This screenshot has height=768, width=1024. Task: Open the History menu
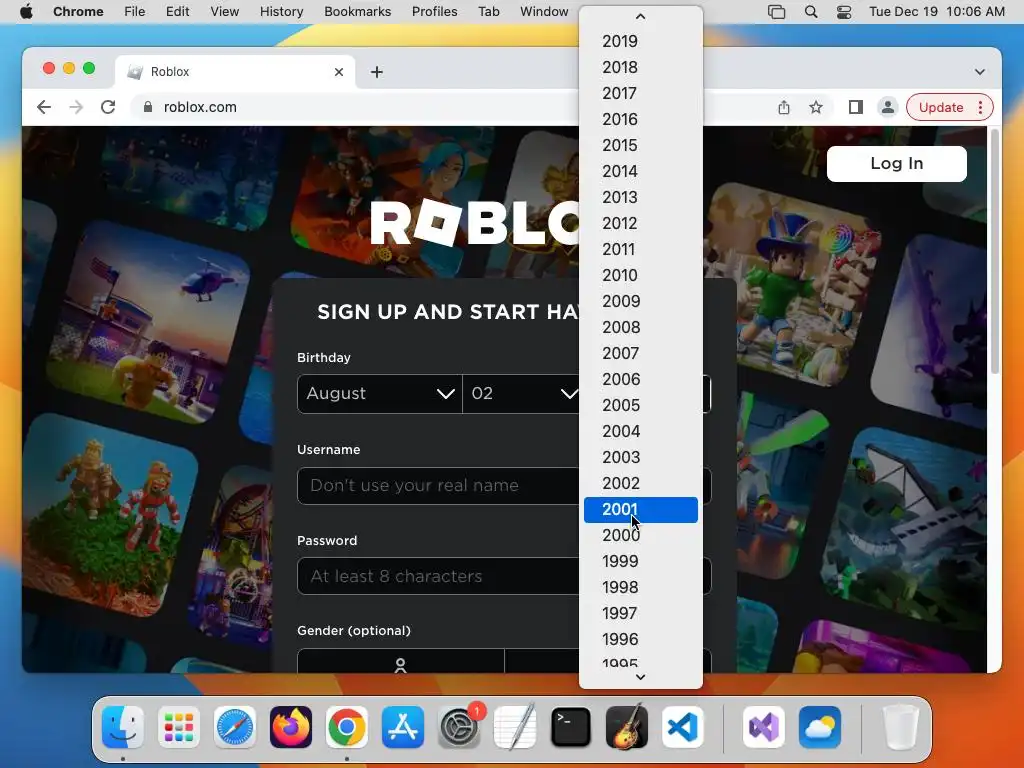281,12
